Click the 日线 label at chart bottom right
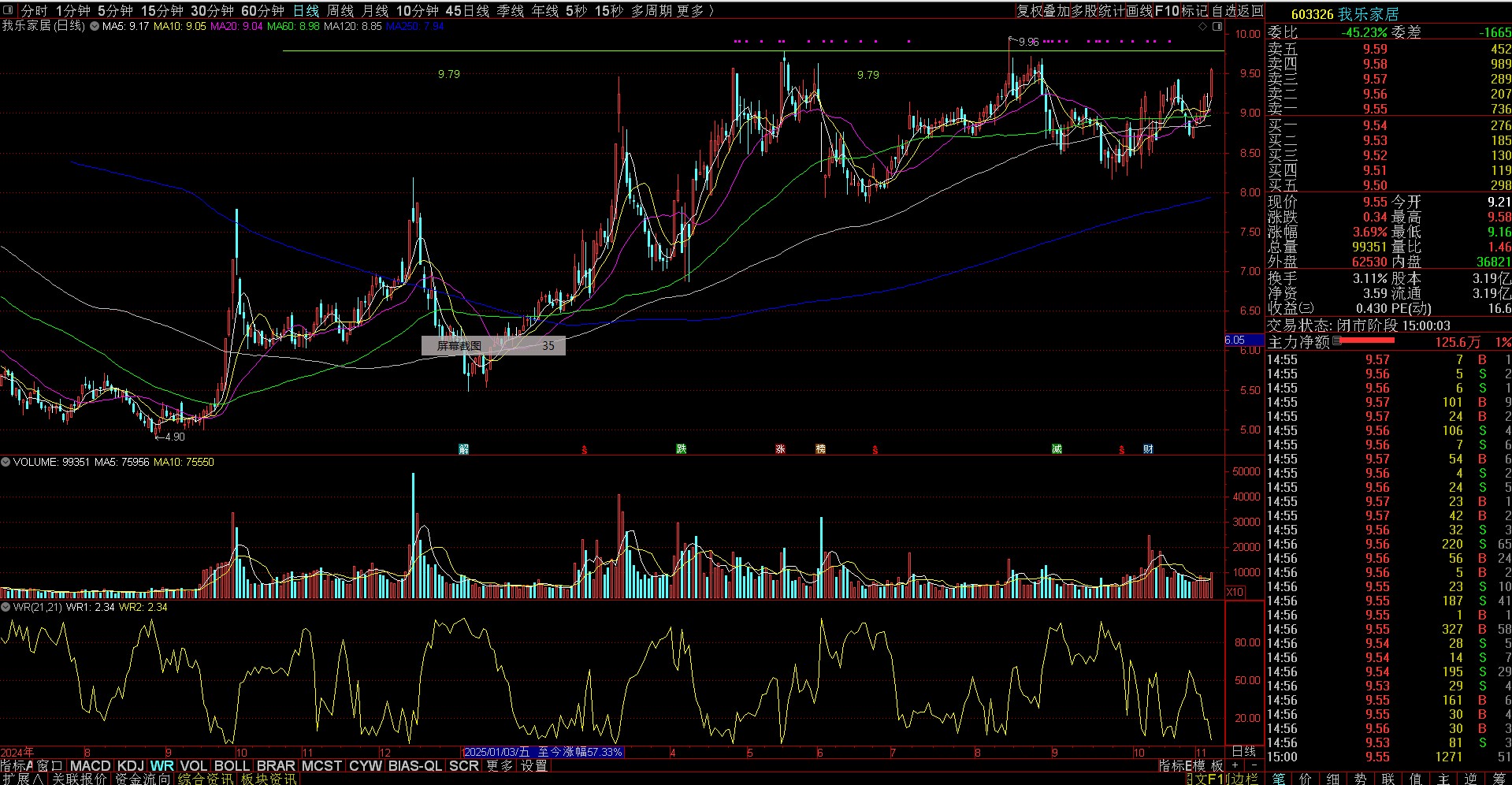Viewport: 1512px width, 785px height. pyautogui.click(x=1244, y=752)
